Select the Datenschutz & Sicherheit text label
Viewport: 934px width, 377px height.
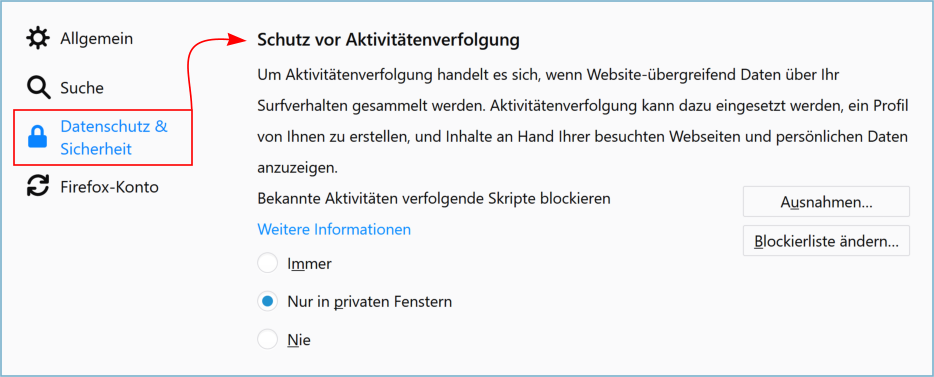click(114, 138)
